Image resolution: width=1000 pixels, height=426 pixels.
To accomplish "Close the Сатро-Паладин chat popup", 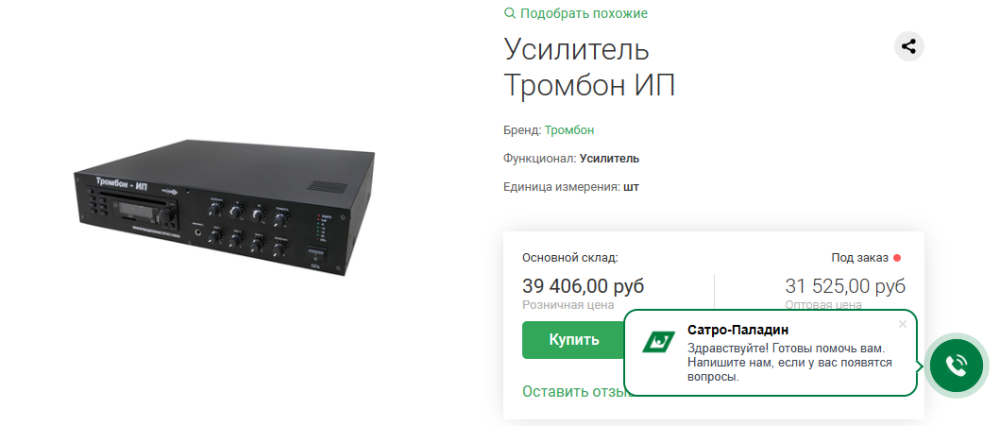I will (902, 324).
